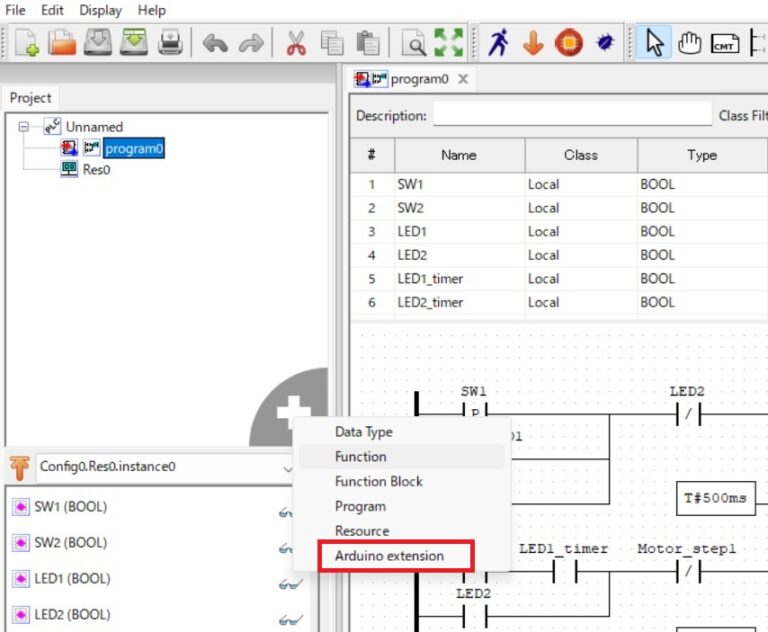This screenshot has height=632, width=768.
Task: Toggle the debug glasses for LED2 (BOOL)
Action: pyautogui.click(x=289, y=619)
